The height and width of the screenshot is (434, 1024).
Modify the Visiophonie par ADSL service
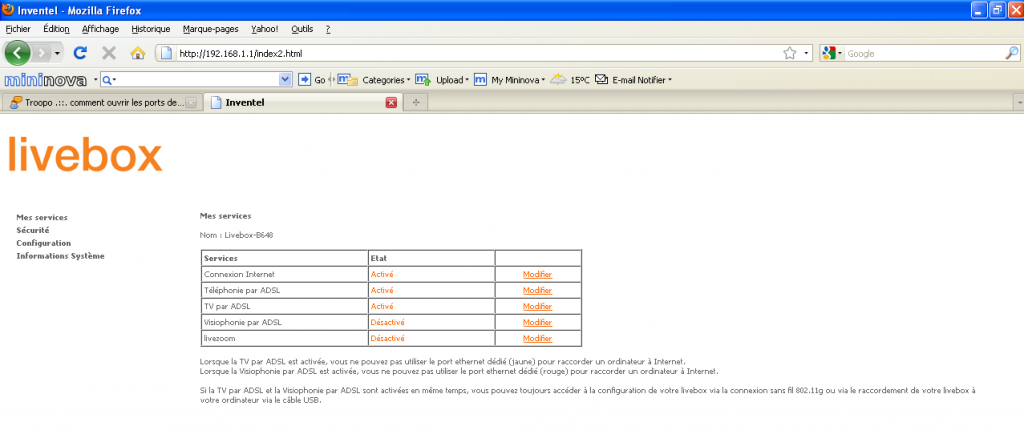click(x=537, y=322)
